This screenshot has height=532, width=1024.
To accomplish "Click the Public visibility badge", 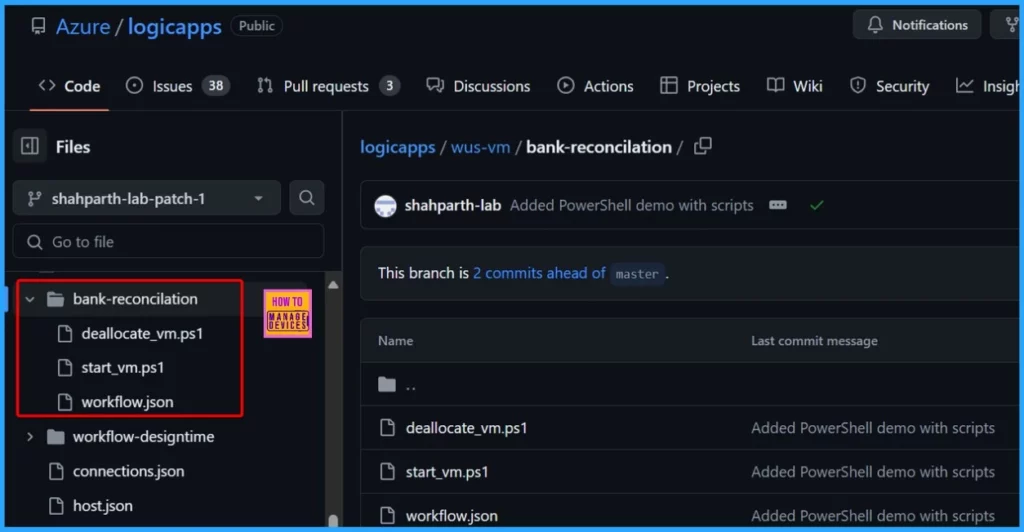I will pyautogui.click(x=257, y=25).
